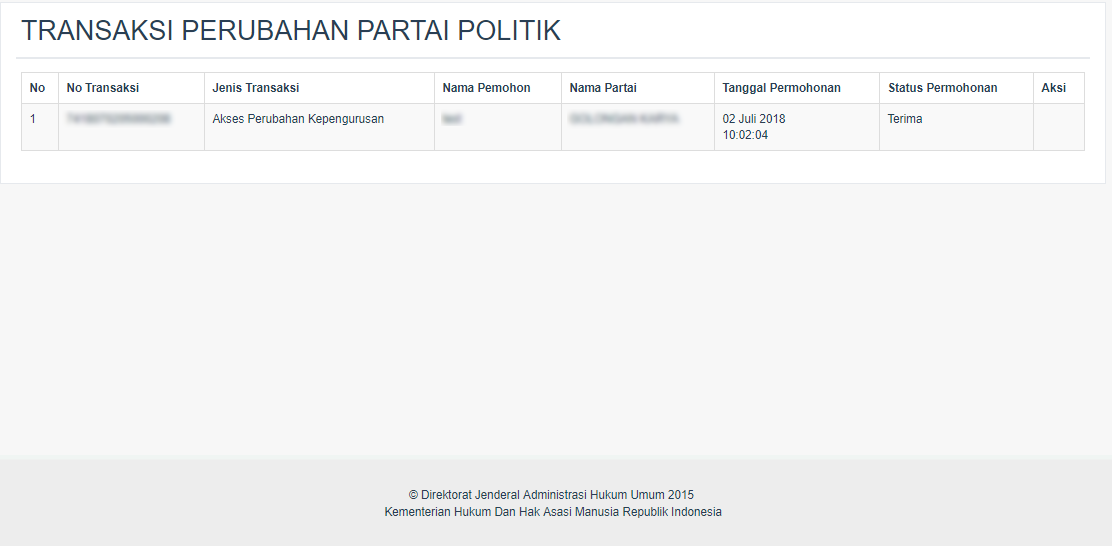Select the "Jenis Transaksi" column header
This screenshot has height=546, width=1112.
click(x=256, y=88)
